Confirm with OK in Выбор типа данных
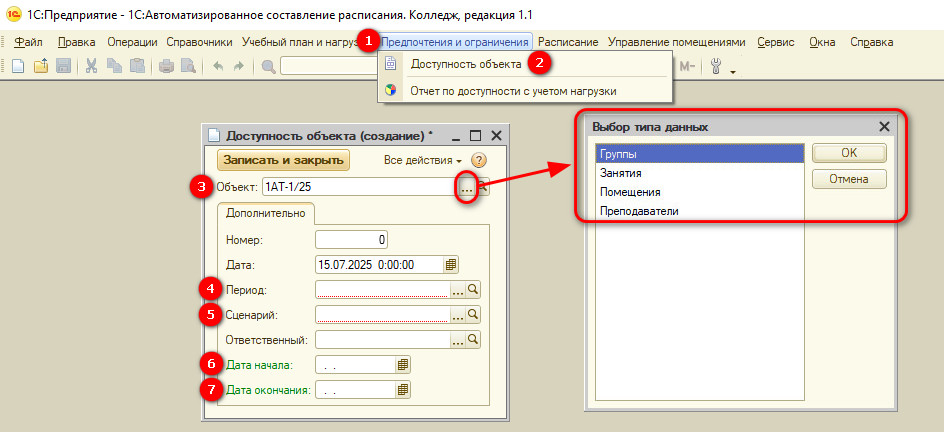 click(849, 153)
